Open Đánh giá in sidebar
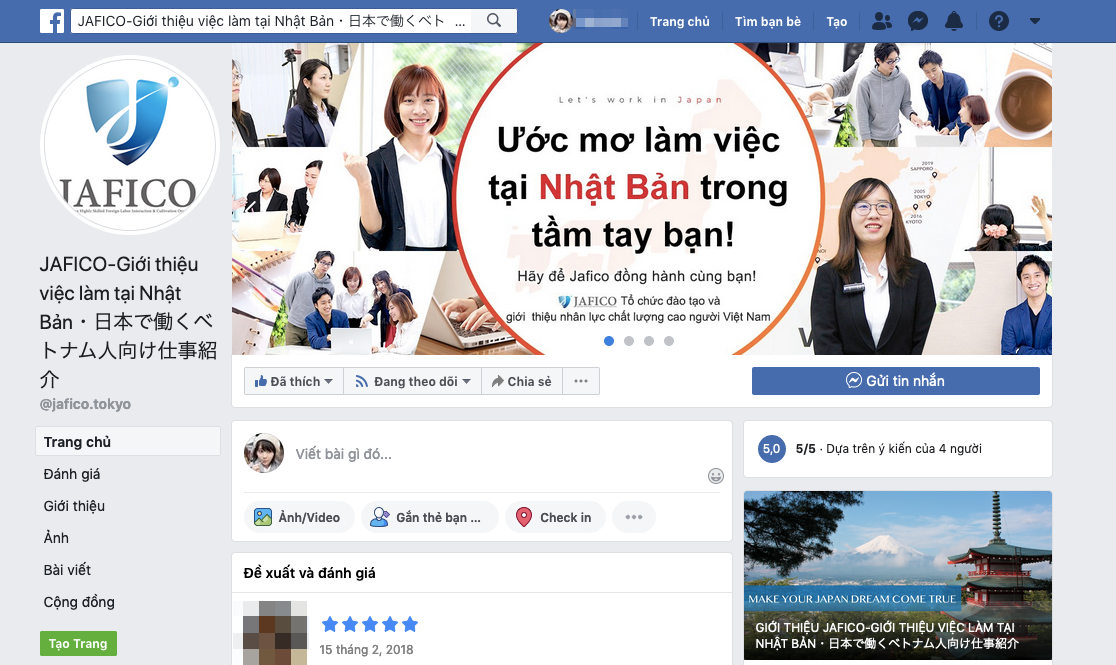The height and width of the screenshot is (665, 1116). (x=72, y=474)
